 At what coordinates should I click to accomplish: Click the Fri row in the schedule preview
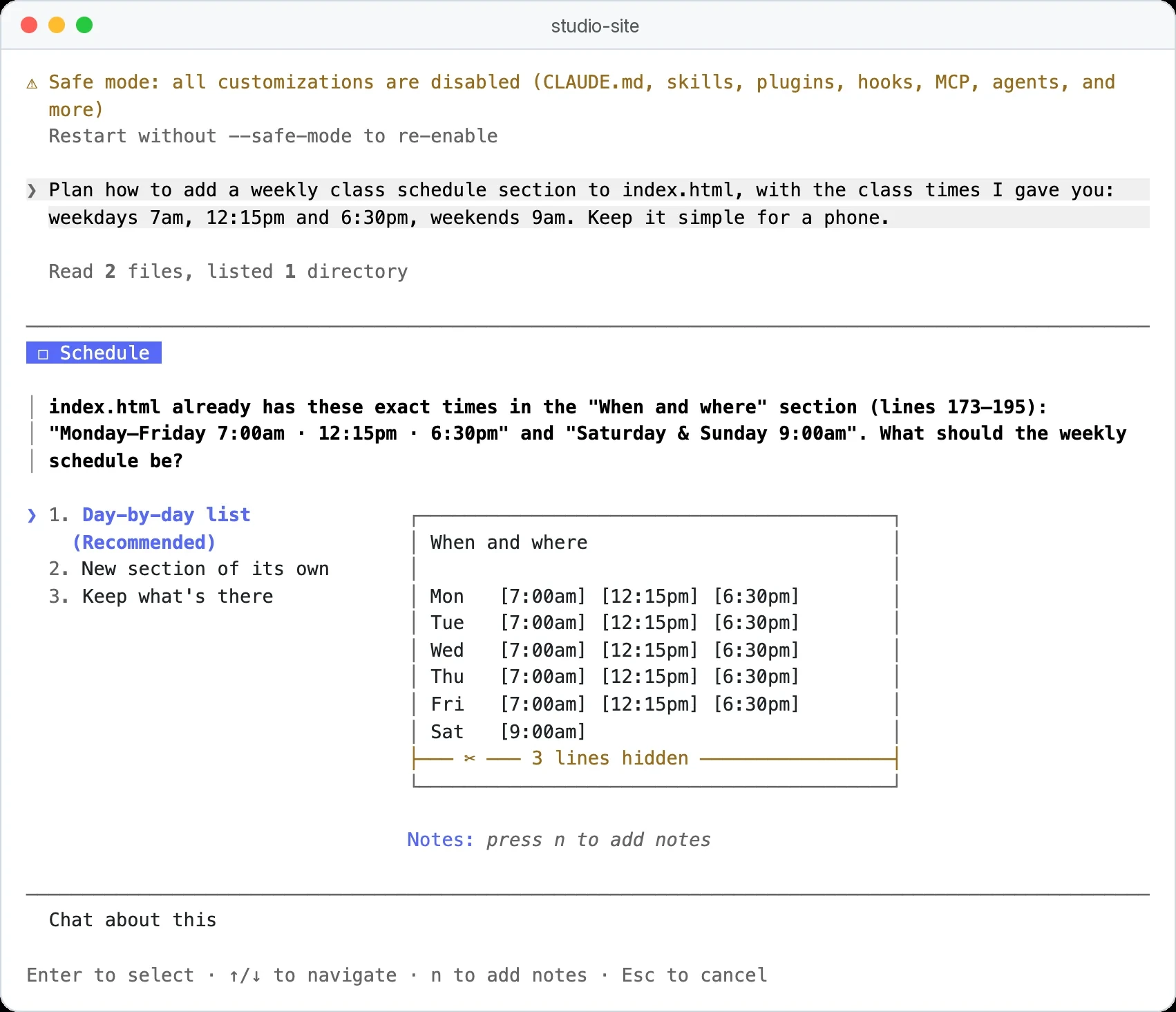(x=614, y=704)
